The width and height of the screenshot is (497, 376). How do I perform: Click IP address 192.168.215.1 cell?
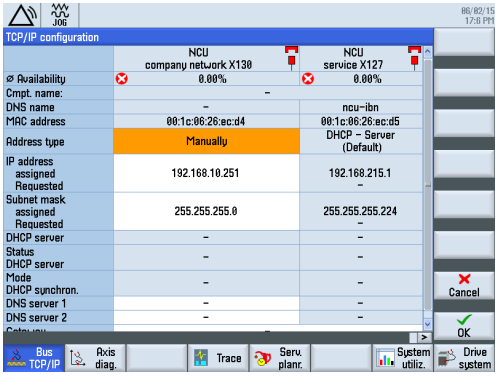(x=361, y=173)
